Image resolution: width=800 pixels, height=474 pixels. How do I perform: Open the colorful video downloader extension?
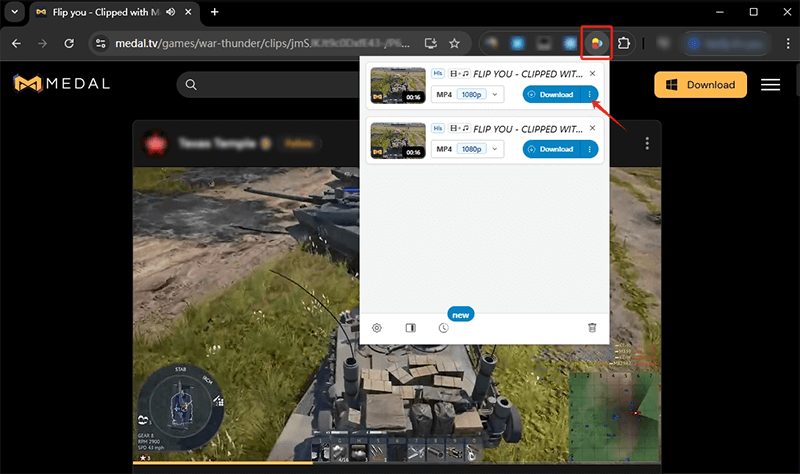[x=596, y=43]
